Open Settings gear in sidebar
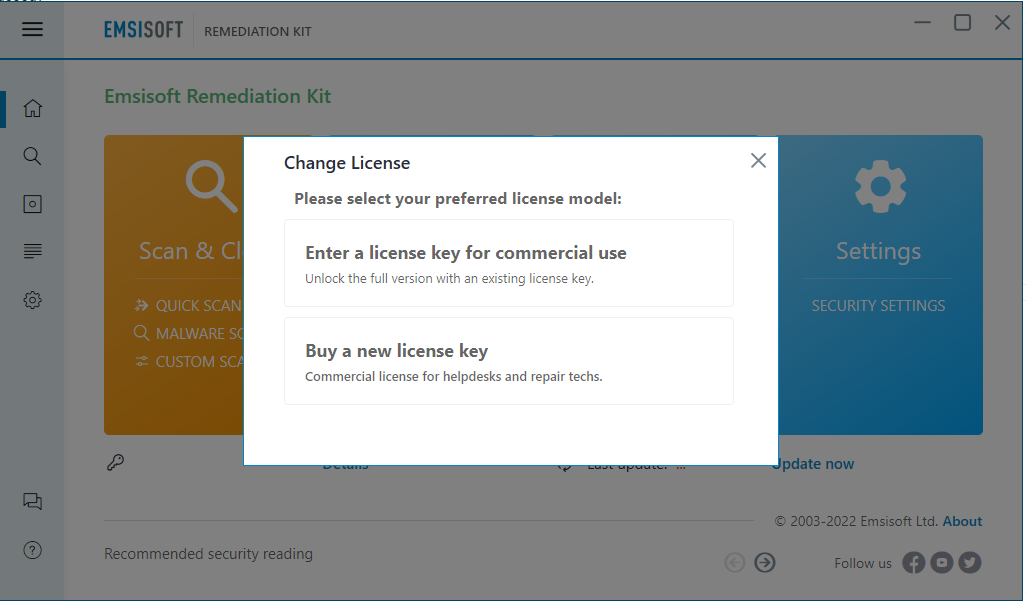The width and height of the screenshot is (1026, 604). tap(32, 300)
